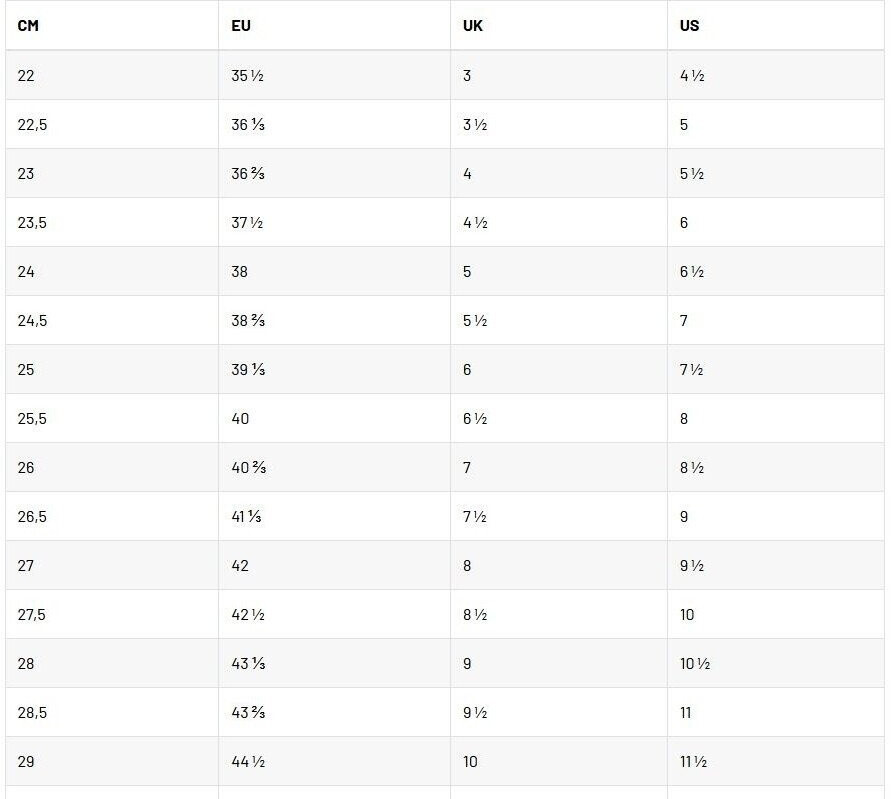Select UK size 10 cell
The image size is (891, 799).
point(470,761)
